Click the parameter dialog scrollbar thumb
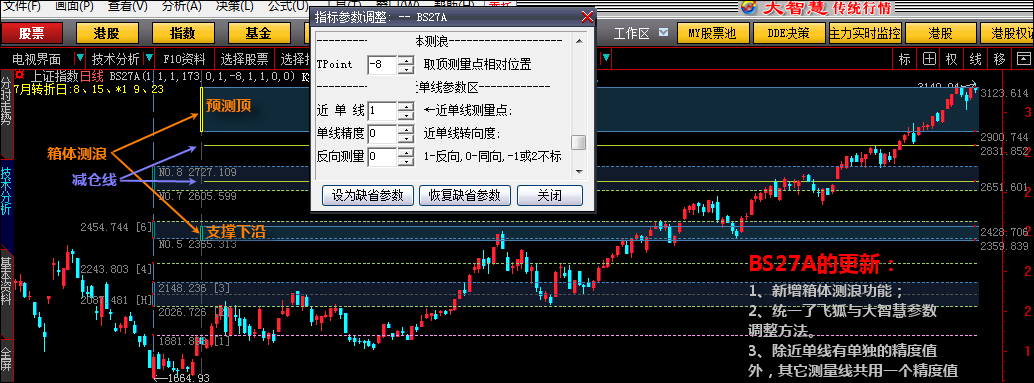1034x383 pixels. point(578,142)
